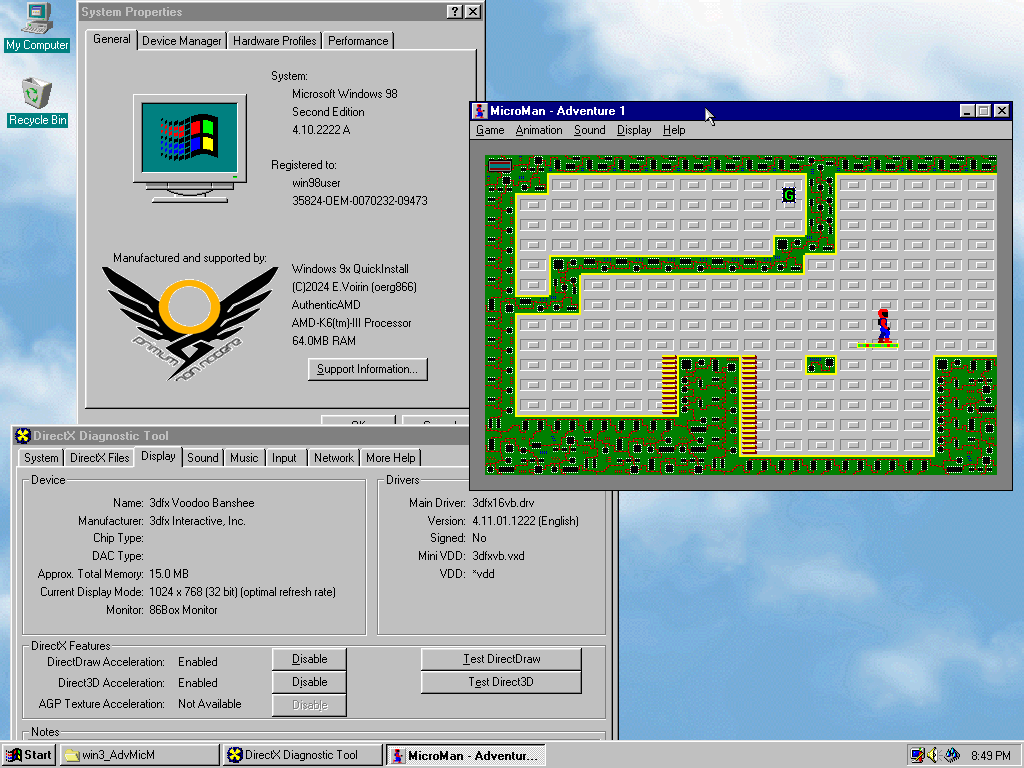Click the red panel at the game's top-left corner

500,165
